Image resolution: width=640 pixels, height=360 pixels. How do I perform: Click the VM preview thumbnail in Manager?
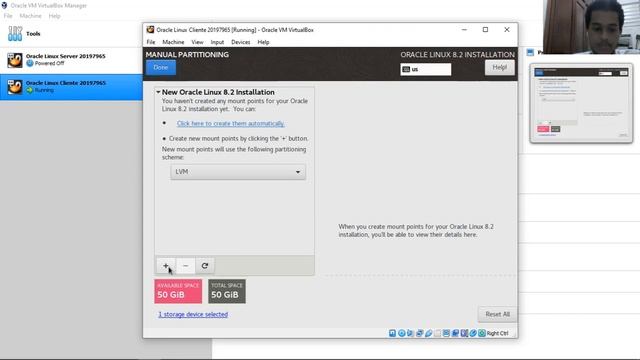click(581, 103)
